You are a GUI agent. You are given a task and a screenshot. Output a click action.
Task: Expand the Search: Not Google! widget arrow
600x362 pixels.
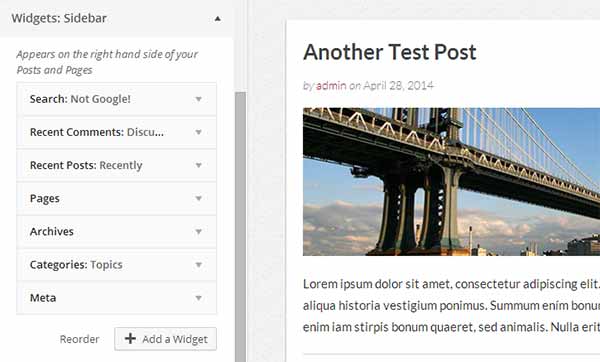199,99
